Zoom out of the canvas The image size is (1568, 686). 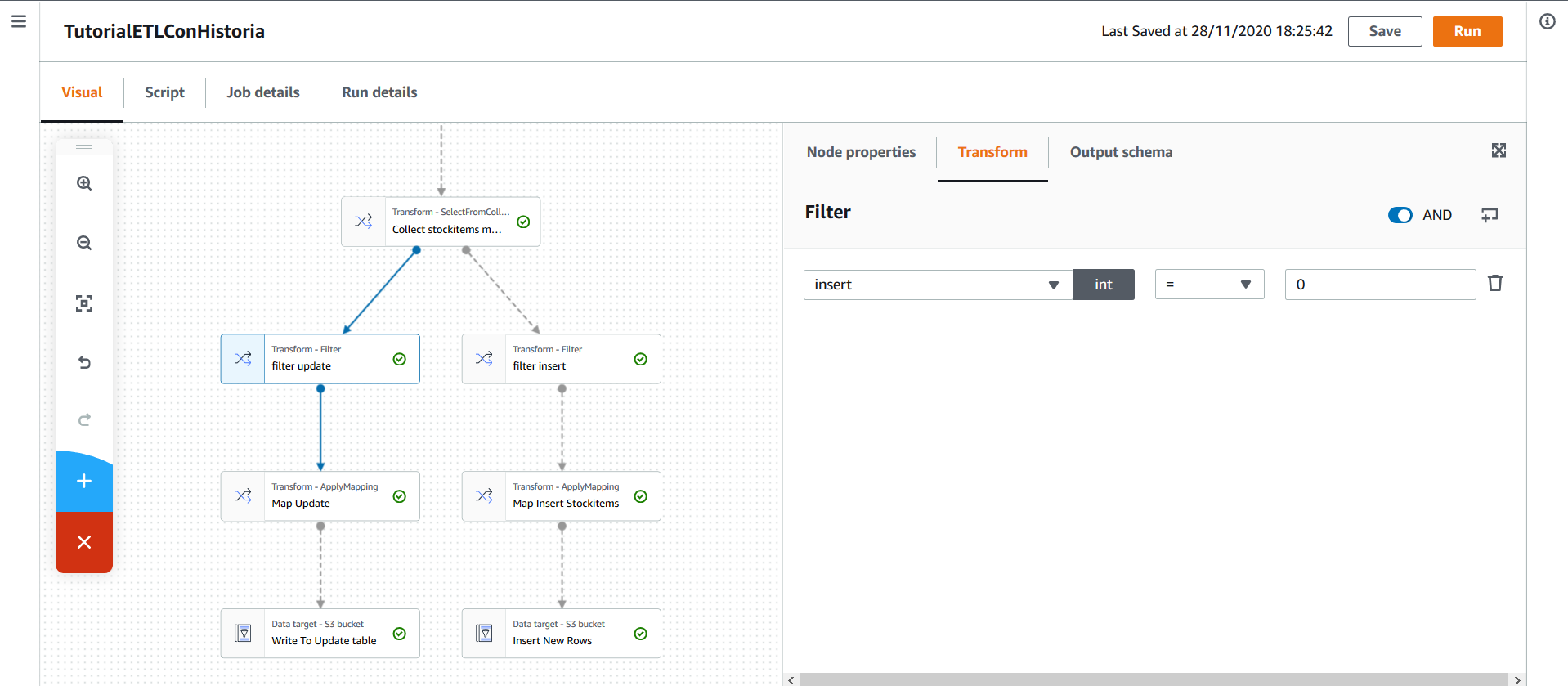tap(84, 243)
